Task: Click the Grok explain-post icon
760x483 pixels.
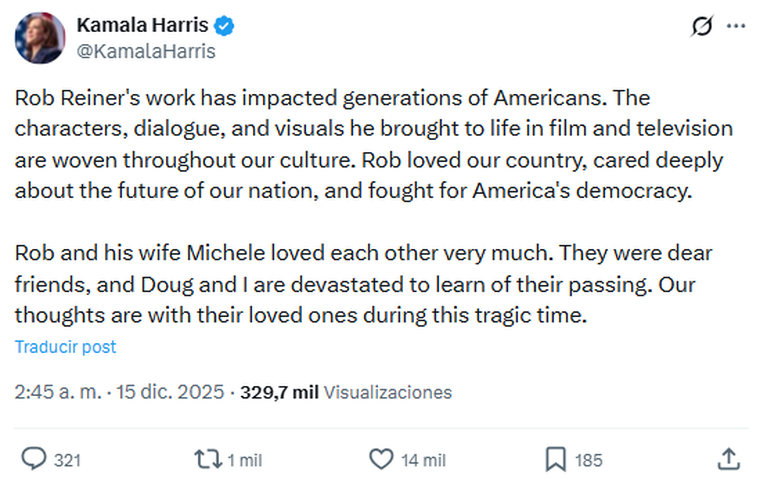Action: (x=703, y=27)
